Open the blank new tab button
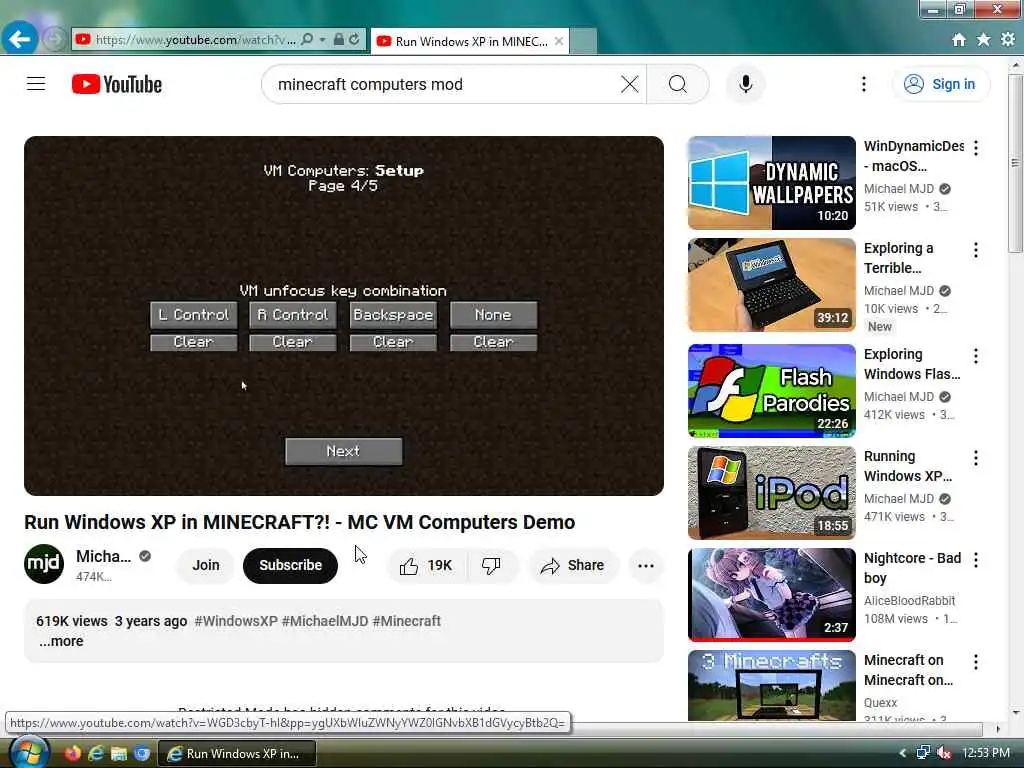The image size is (1024, 768). click(583, 41)
